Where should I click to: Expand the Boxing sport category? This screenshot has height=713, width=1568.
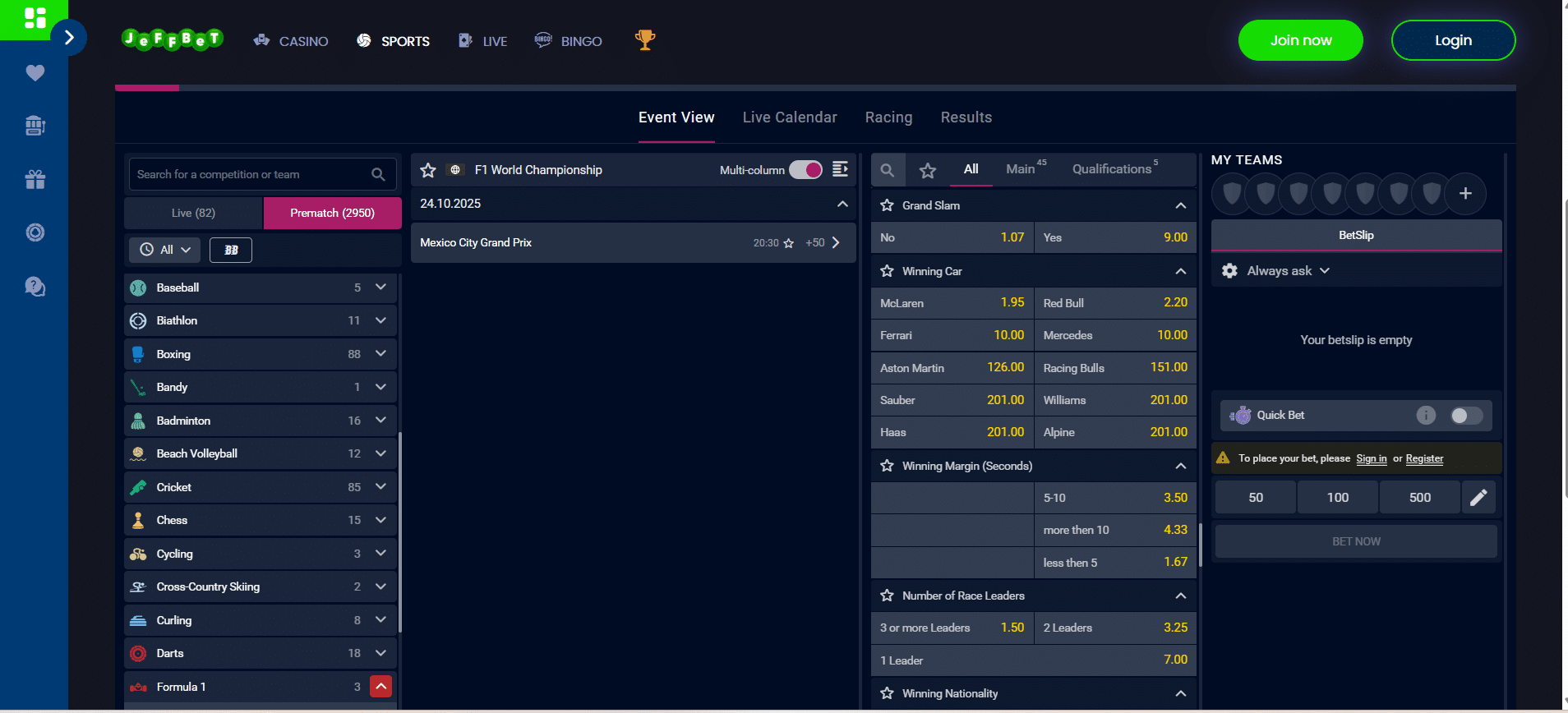click(380, 354)
